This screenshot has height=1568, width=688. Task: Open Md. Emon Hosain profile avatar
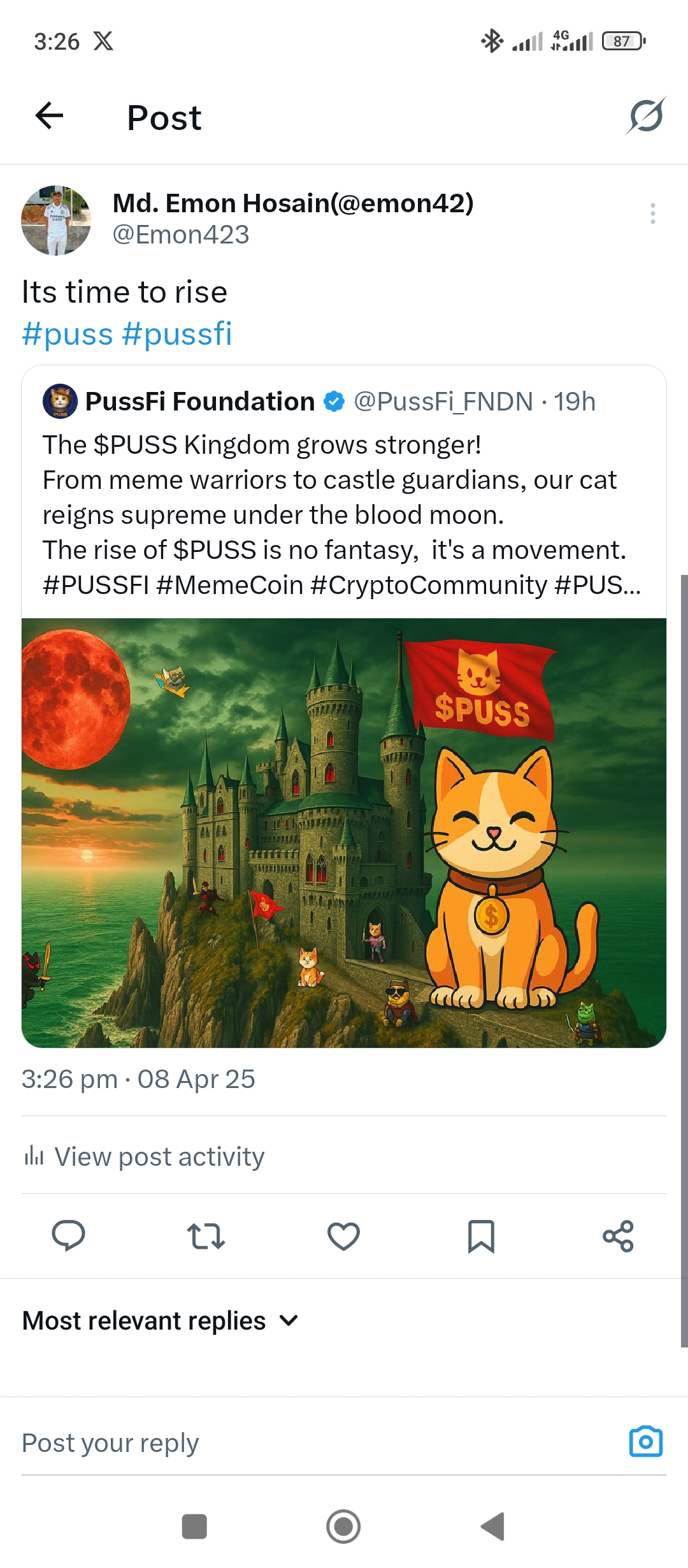pyautogui.click(x=56, y=221)
